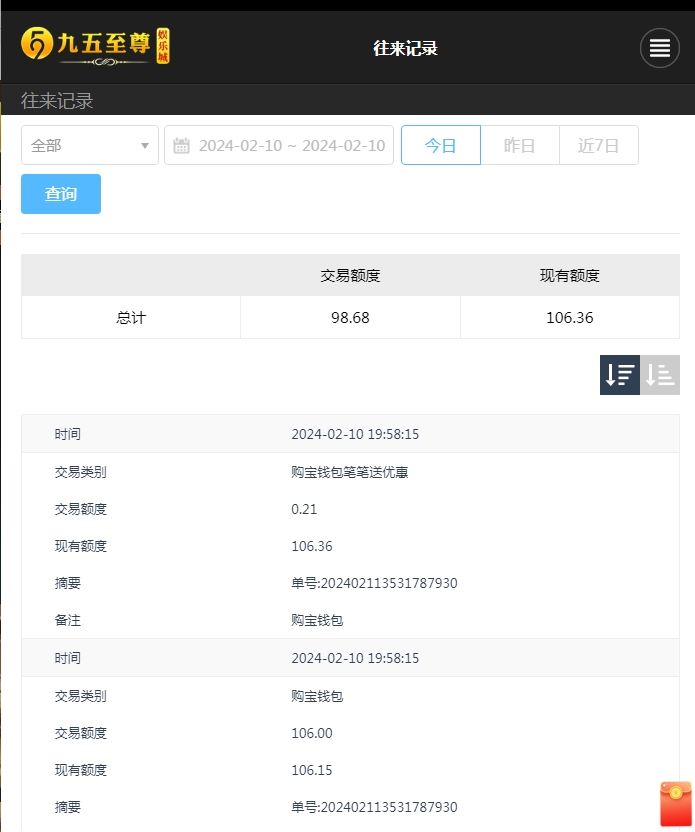Click the 总计 row label

click(131, 318)
